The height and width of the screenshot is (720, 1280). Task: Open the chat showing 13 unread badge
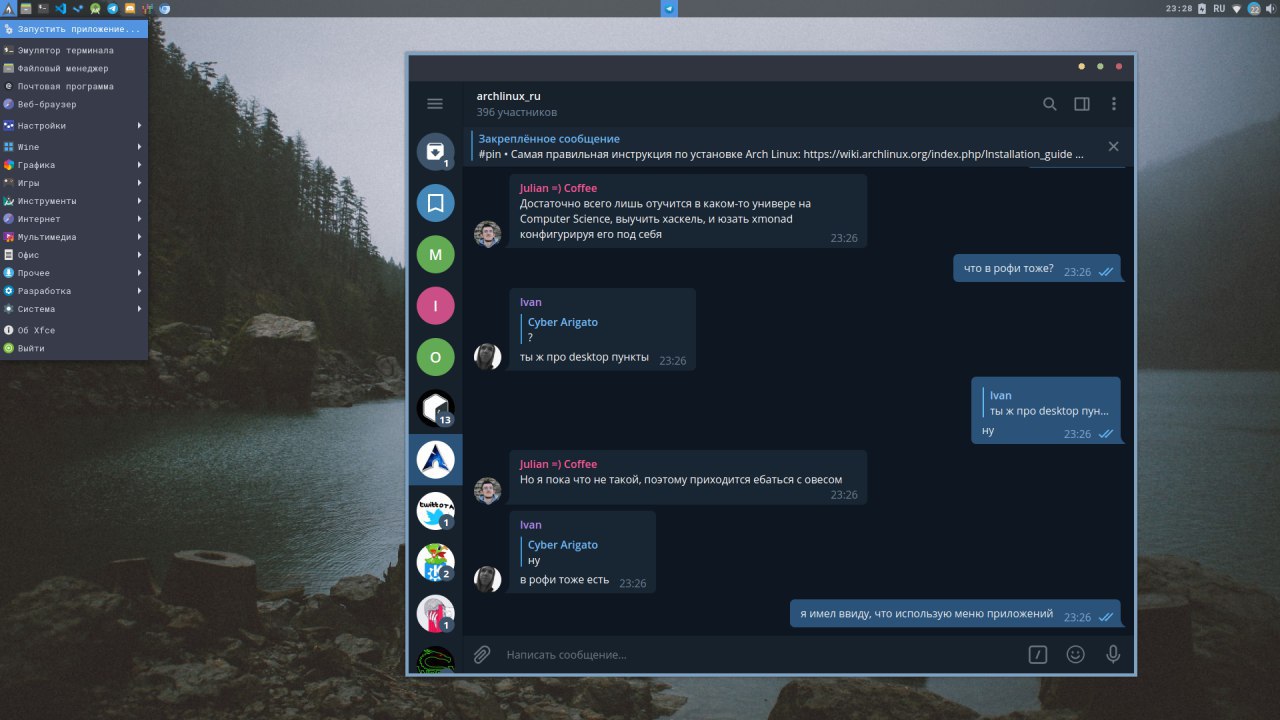click(x=435, y=408)
